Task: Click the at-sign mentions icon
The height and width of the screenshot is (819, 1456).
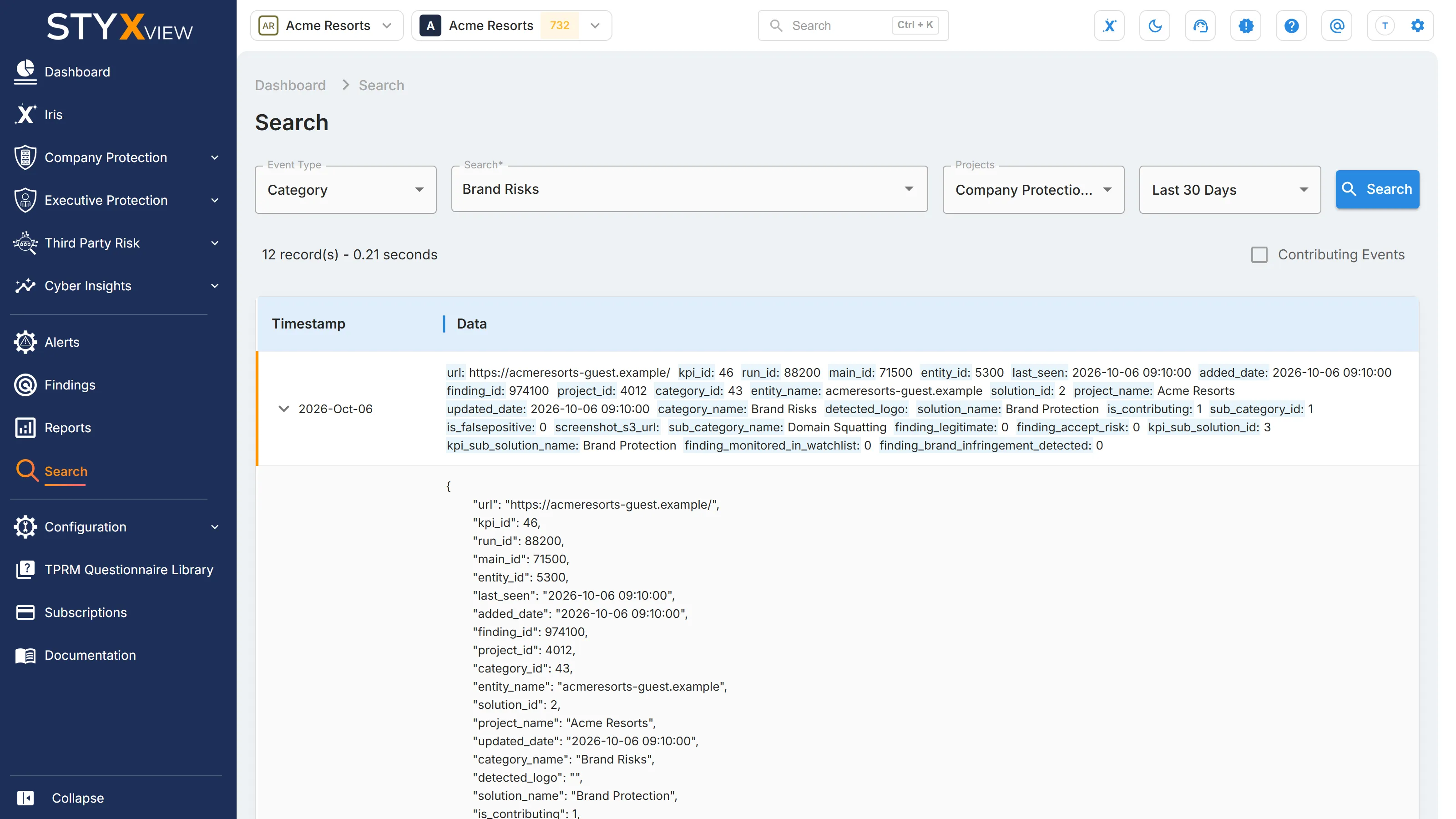Action: click(1337, 25)
